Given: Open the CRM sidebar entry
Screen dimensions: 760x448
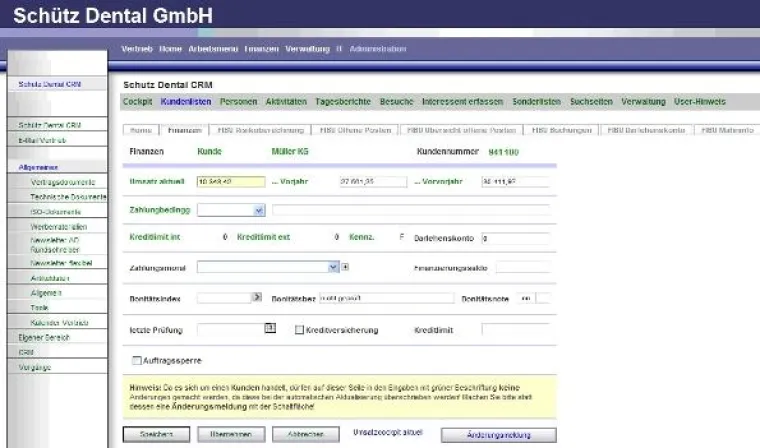Looking at the screenshot, I should pos(26,352).
